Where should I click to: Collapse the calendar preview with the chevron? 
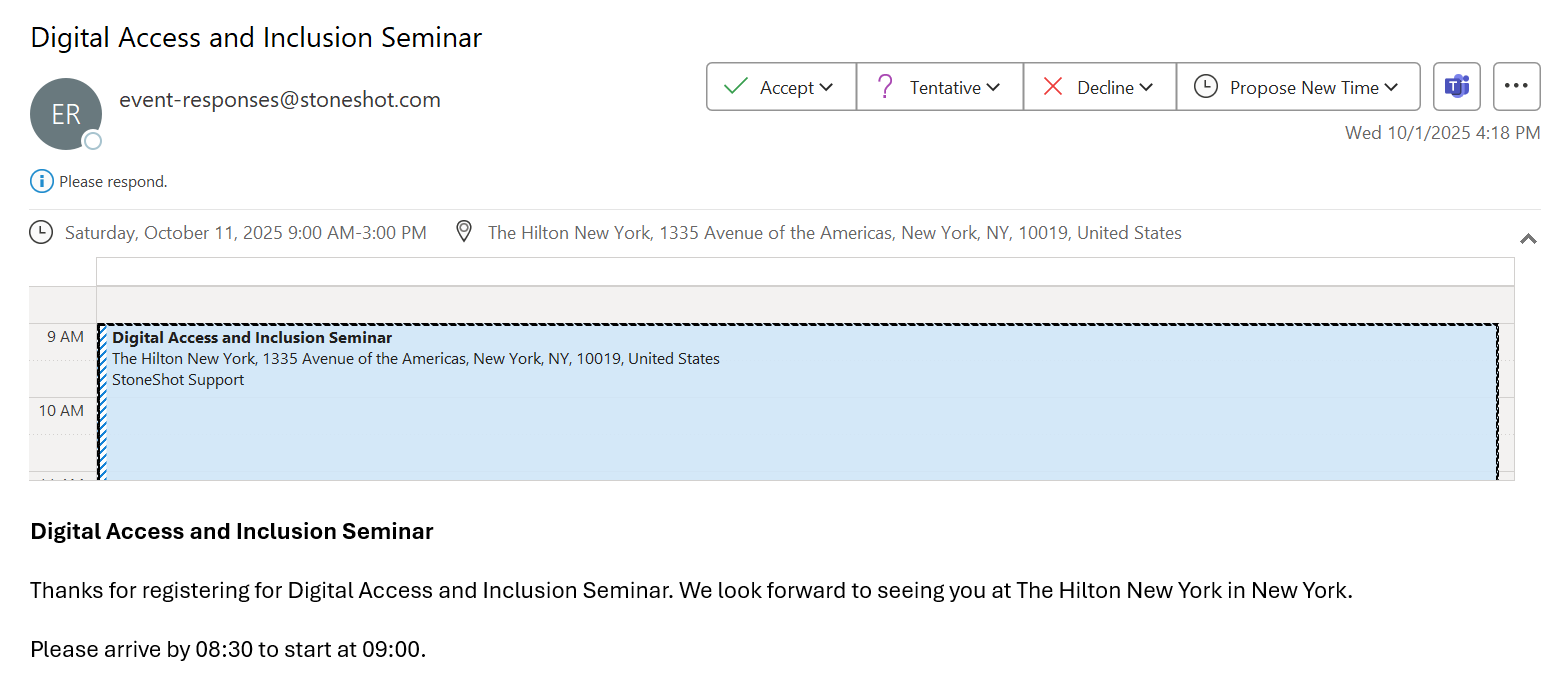pos(1527,238)
